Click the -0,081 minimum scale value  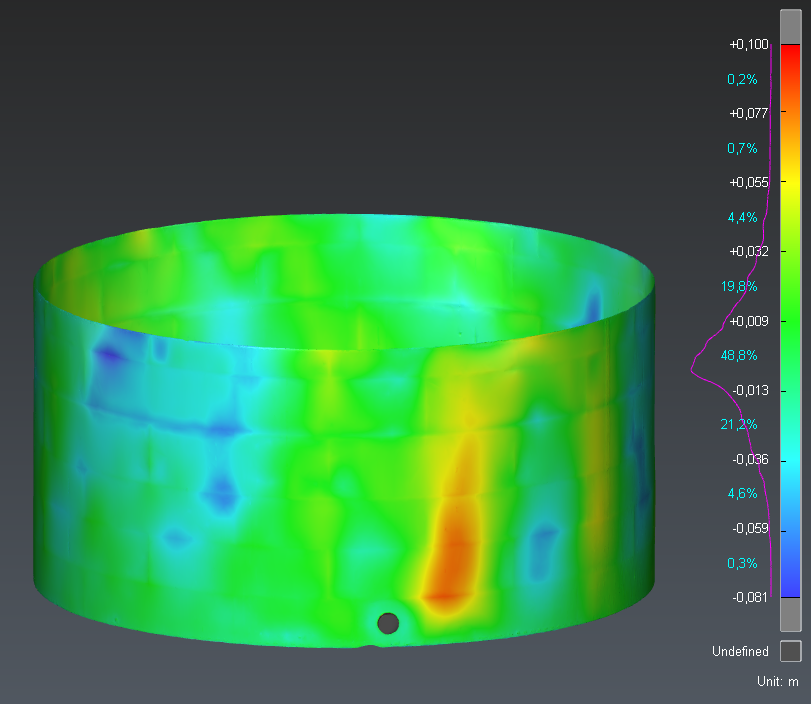coord(749,598)
